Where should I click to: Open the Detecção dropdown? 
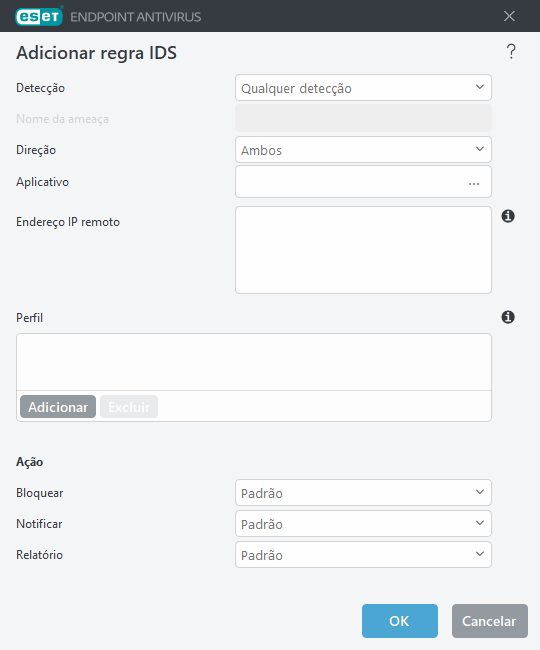[363, 87]
